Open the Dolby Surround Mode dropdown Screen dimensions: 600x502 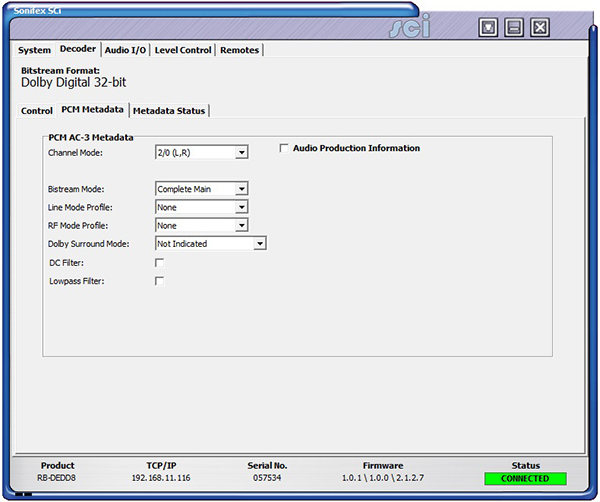(x=211, y=243)
